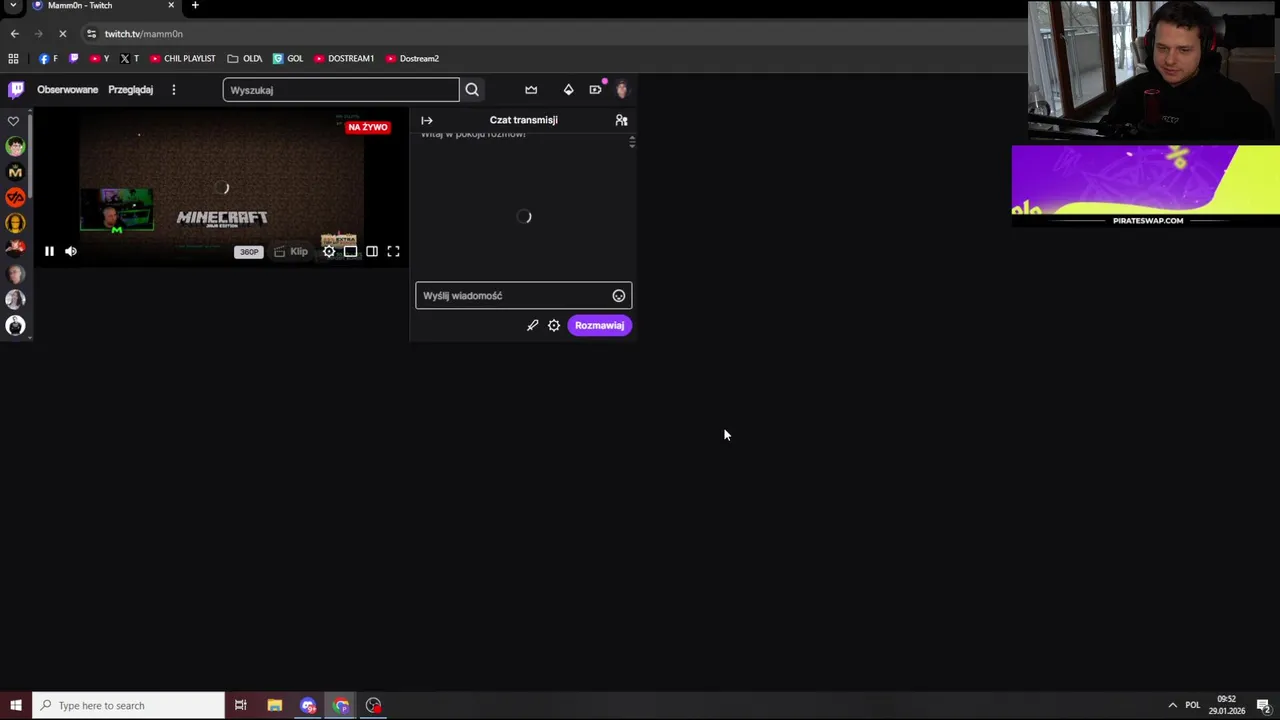Viewport: 1280px width, 720px height.
Task: Create a clip with Klip button
Action: pyautogui.click(x=291, y=252)
